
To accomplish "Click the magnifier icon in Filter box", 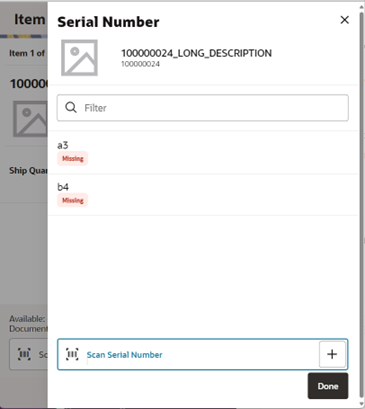I will click(x=71, y=108).
